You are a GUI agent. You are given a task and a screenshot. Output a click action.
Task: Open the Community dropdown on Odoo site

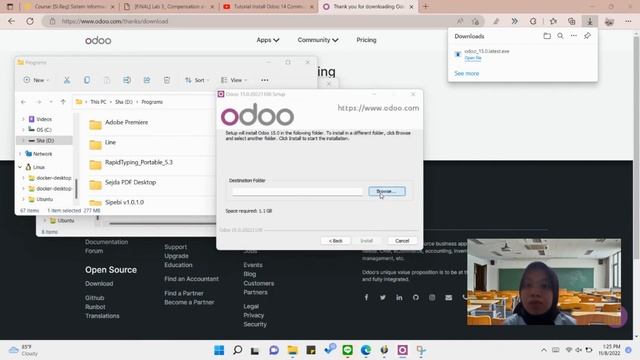coord(318,40)
